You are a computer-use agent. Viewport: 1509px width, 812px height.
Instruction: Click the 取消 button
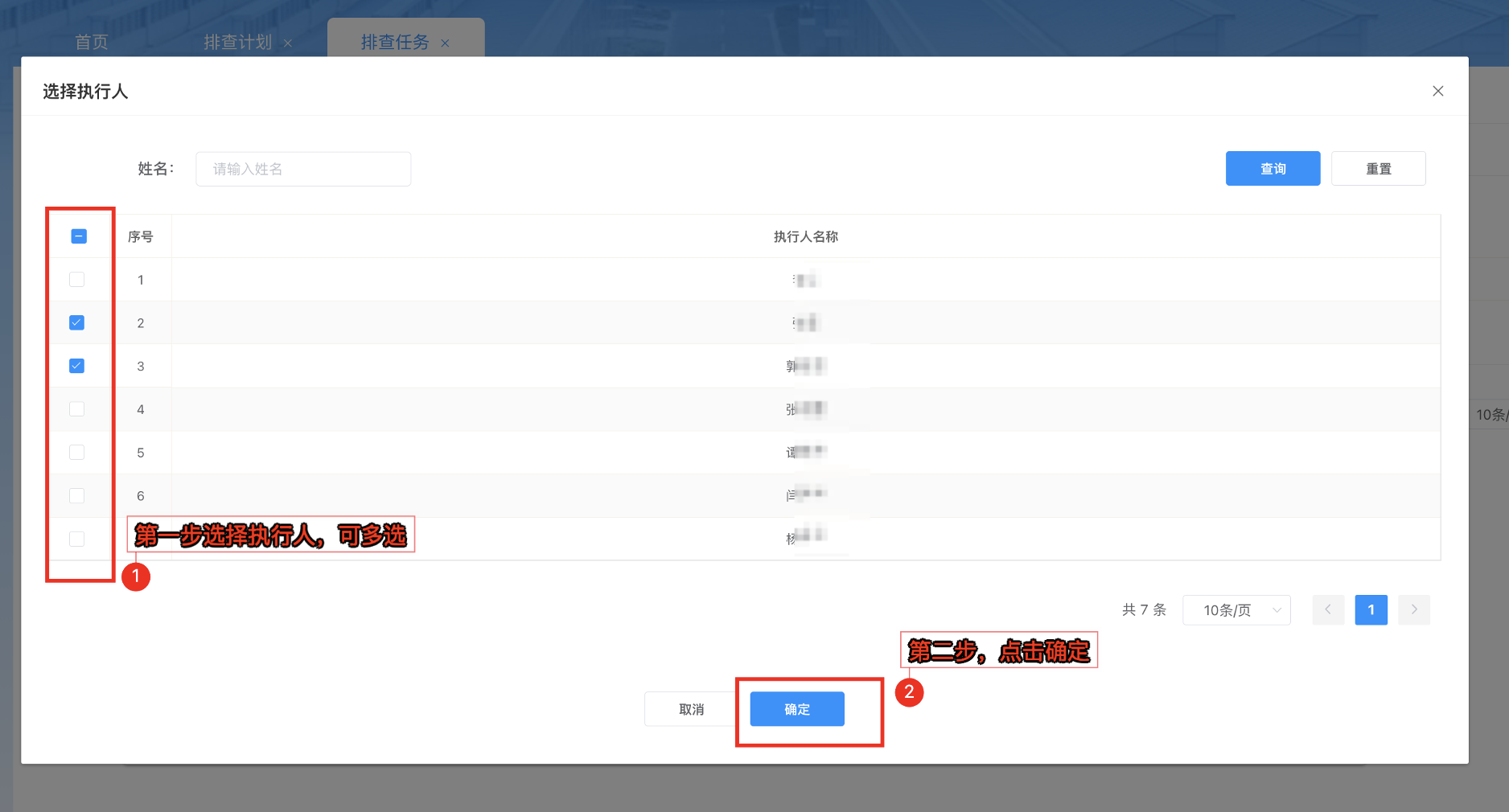tap(691, 709)
